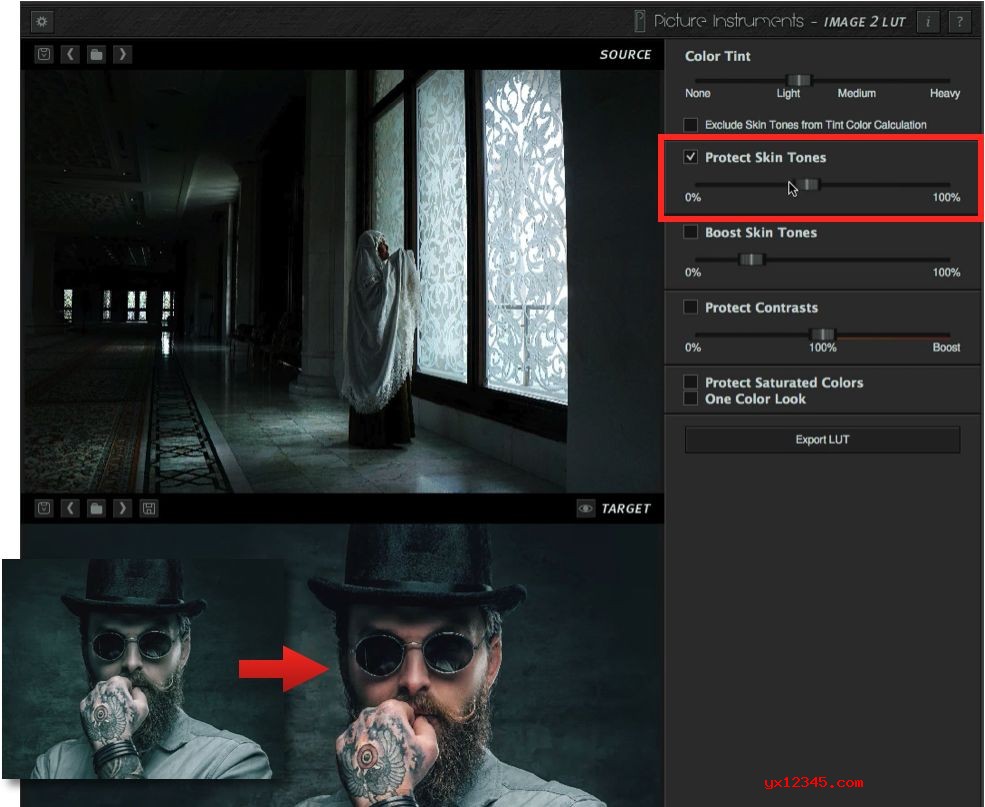Screen dimensions: 985x807
Task: Open help with the question mark button
Action: point(958,21)
